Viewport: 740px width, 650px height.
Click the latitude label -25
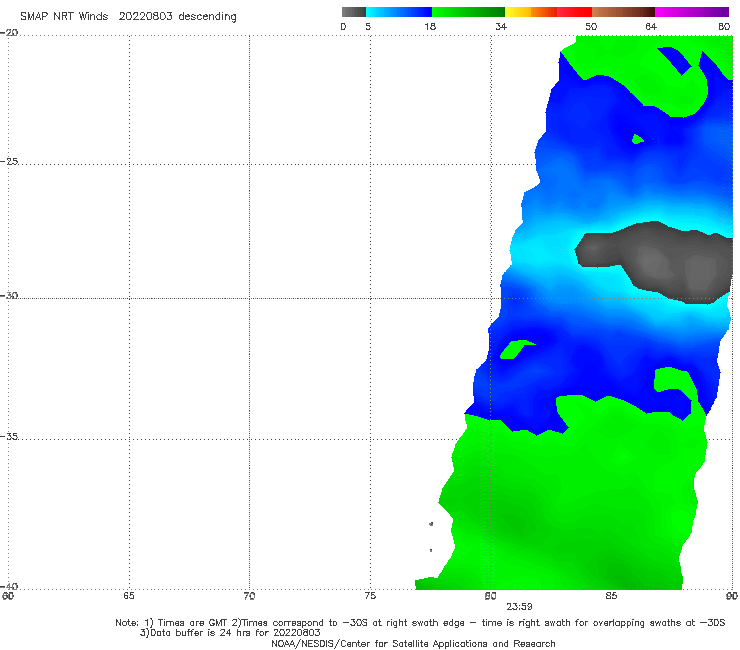[x=9, y=161]
